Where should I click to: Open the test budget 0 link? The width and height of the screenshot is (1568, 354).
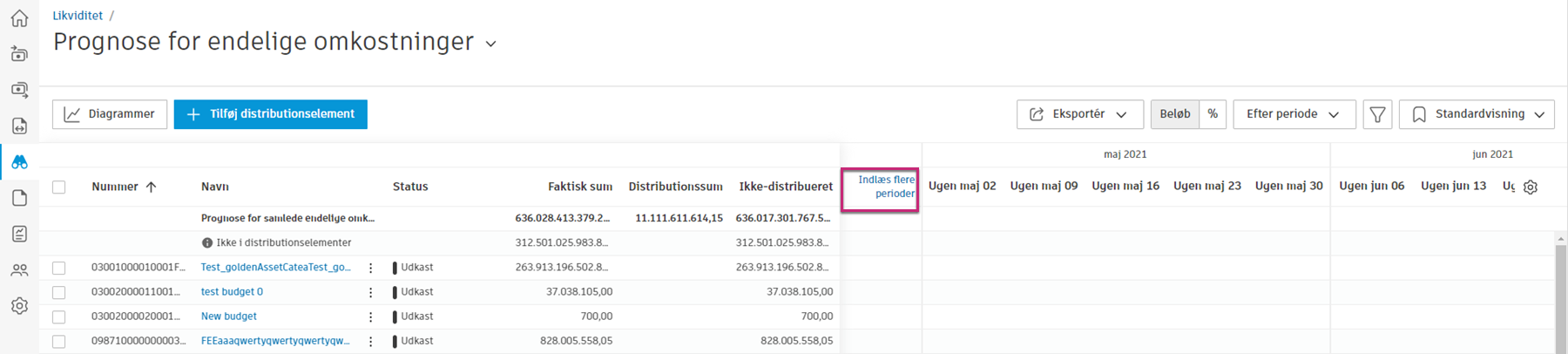pyautogui.click(x=232, y=292)
